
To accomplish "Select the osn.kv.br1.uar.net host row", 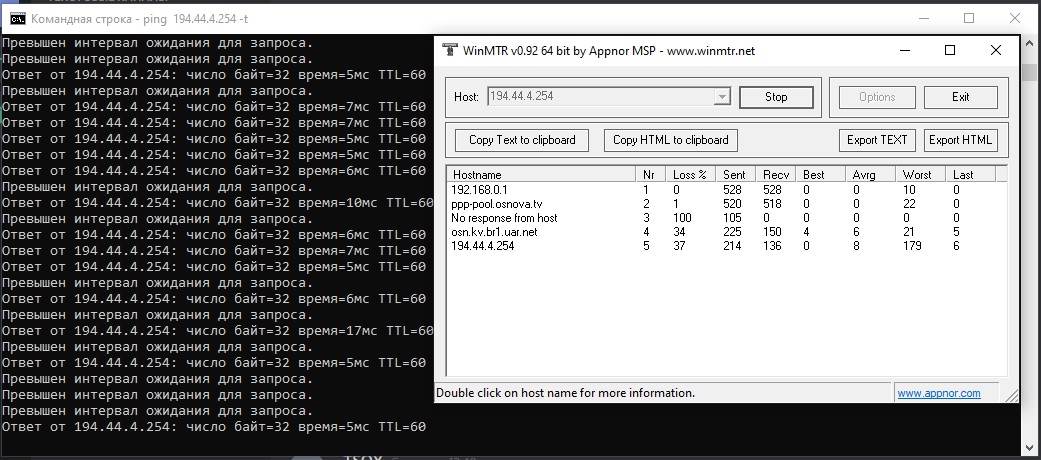I will [x=494, y=232].
